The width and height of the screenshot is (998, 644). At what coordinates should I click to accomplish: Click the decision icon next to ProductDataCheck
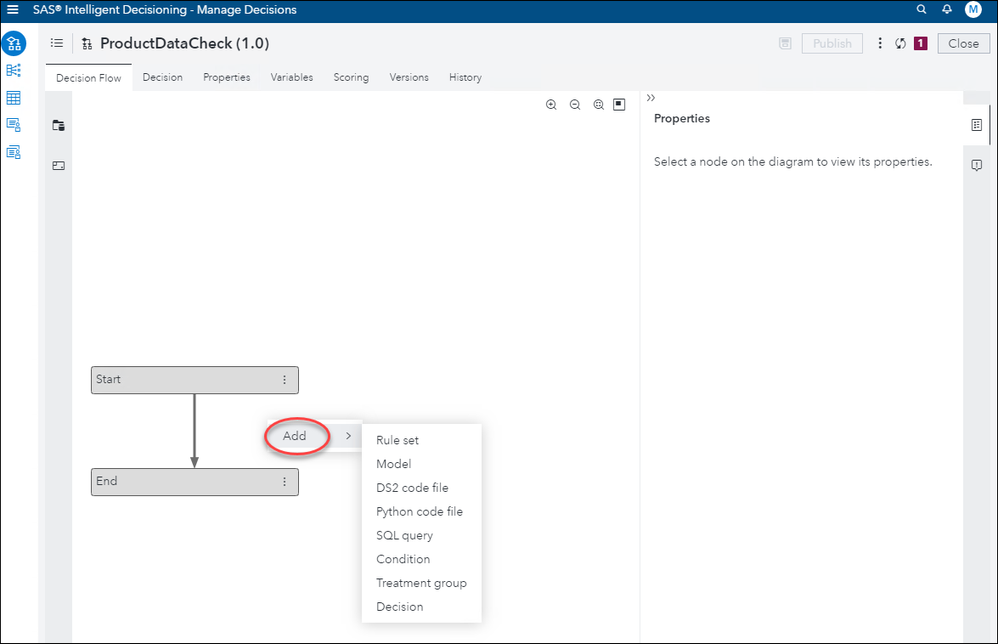pos(87,44)
